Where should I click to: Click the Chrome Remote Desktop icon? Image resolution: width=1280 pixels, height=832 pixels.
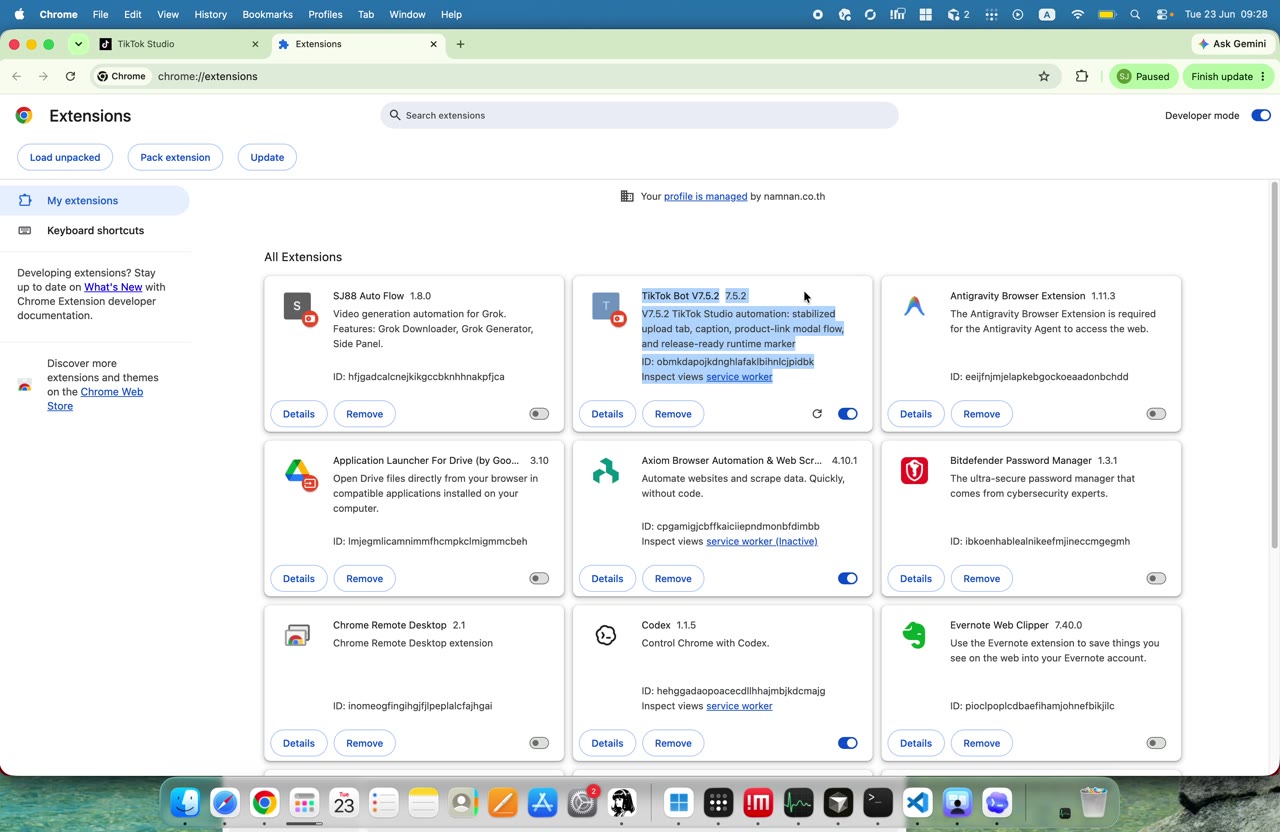[x=297, y=636]
